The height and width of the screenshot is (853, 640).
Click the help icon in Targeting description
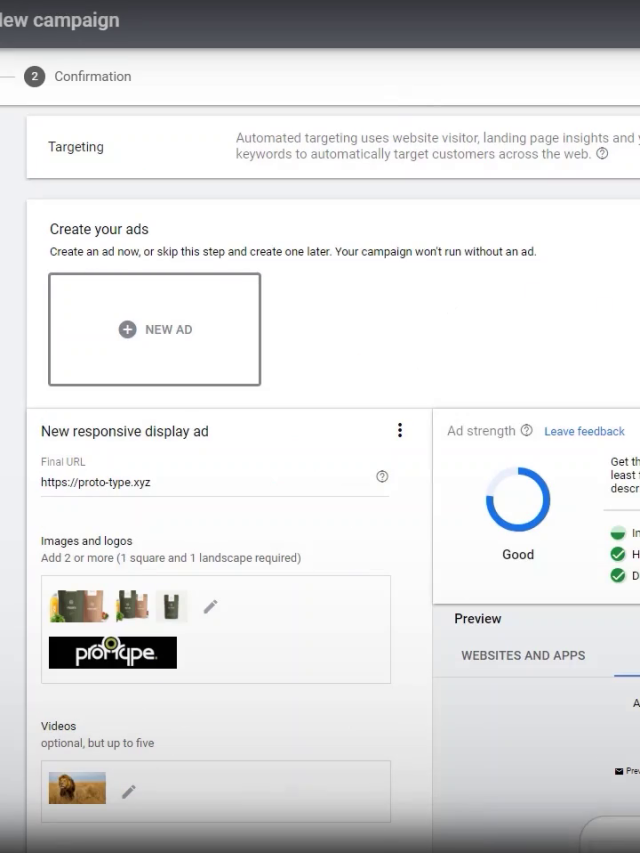(x=602, y=154)
